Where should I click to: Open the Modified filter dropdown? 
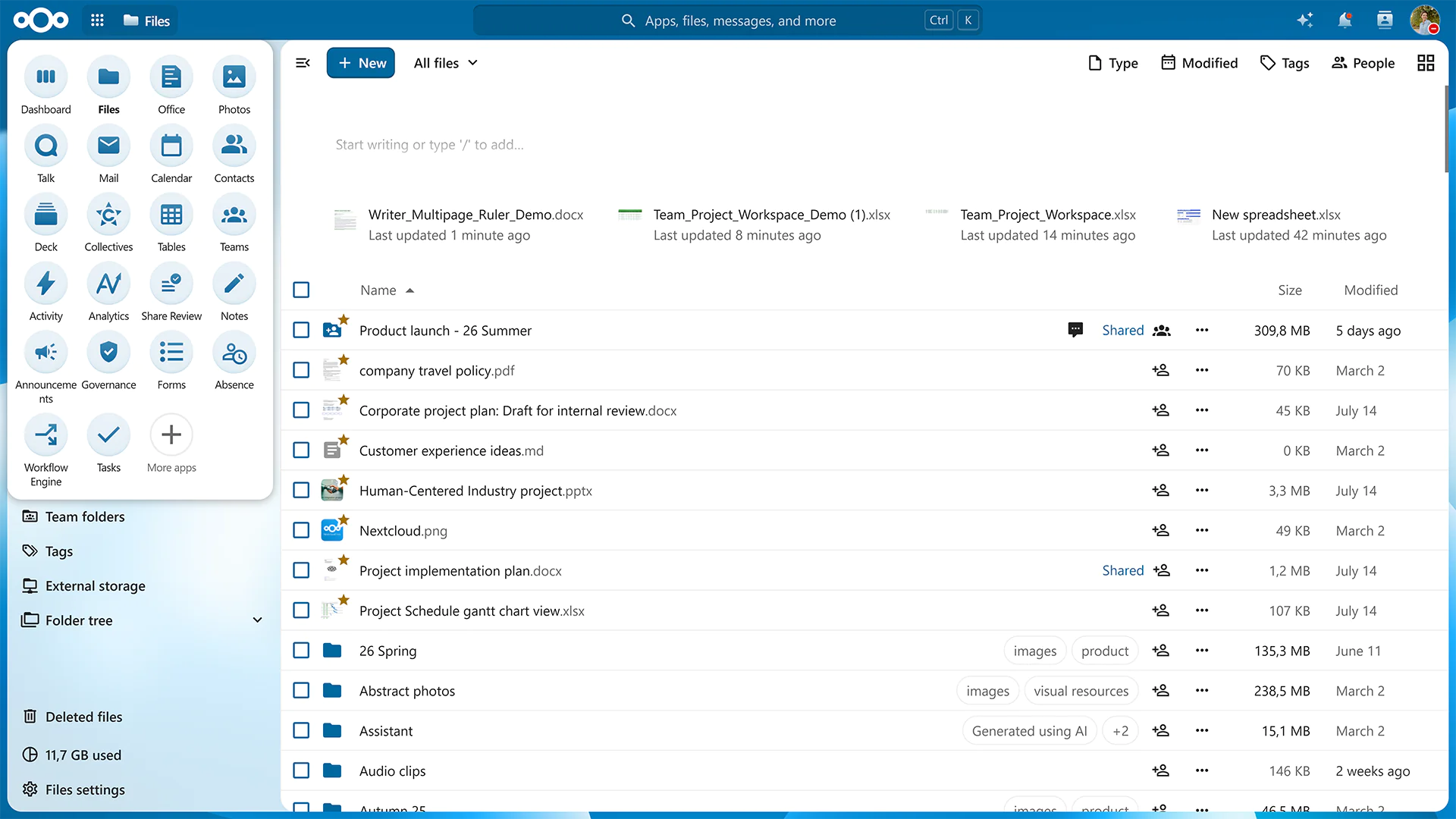(x=1199, y=63)
